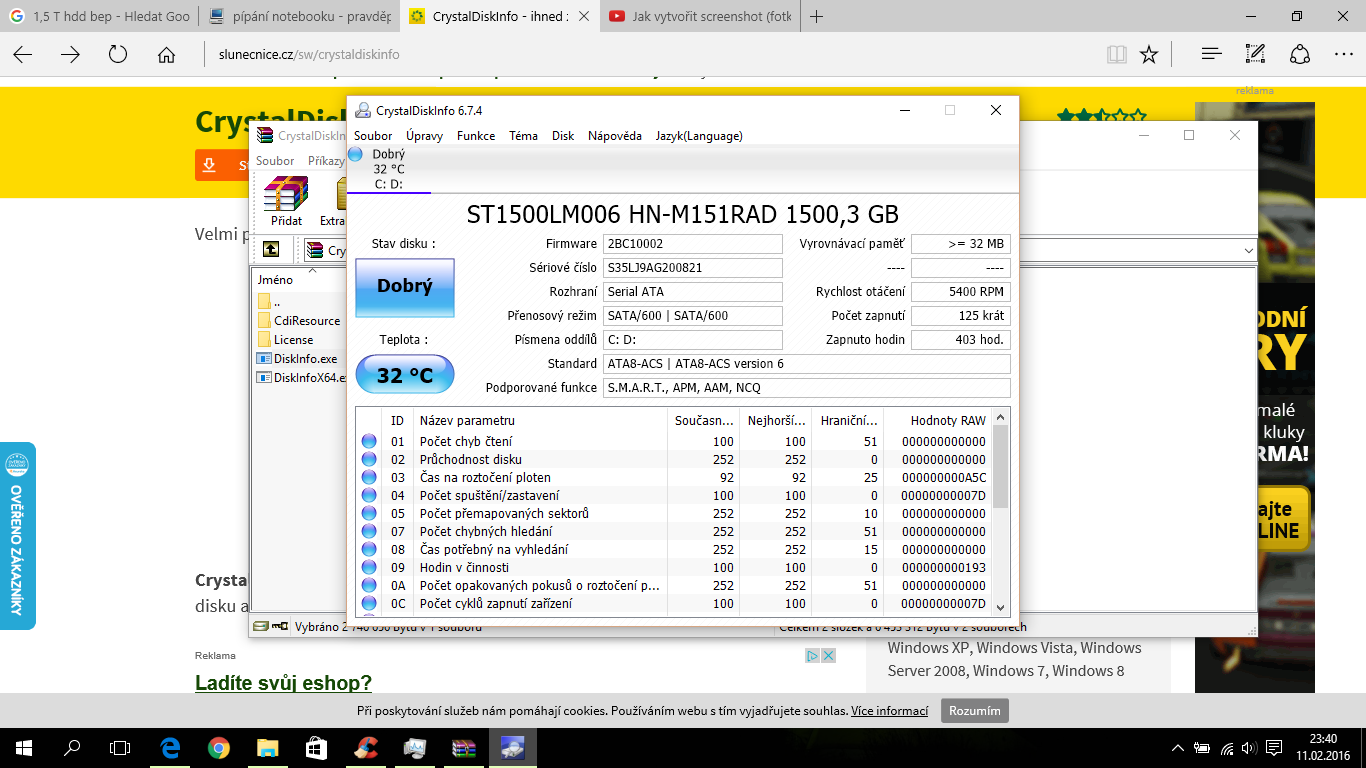Open the Funkce menu
This screenshot has width=1366, height=768.
tap(476, 136)
